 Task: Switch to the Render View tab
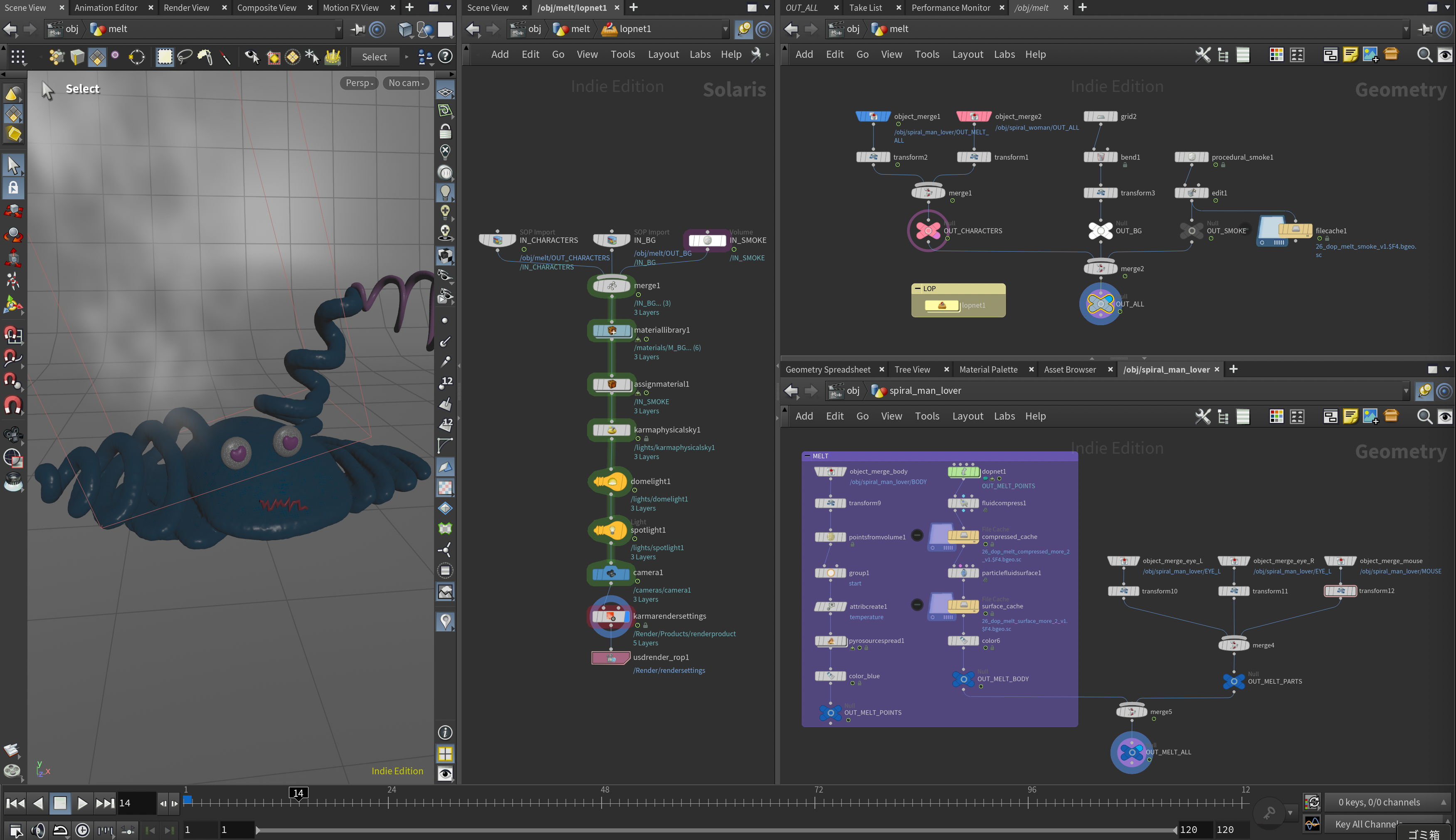(x=186, y=7)
